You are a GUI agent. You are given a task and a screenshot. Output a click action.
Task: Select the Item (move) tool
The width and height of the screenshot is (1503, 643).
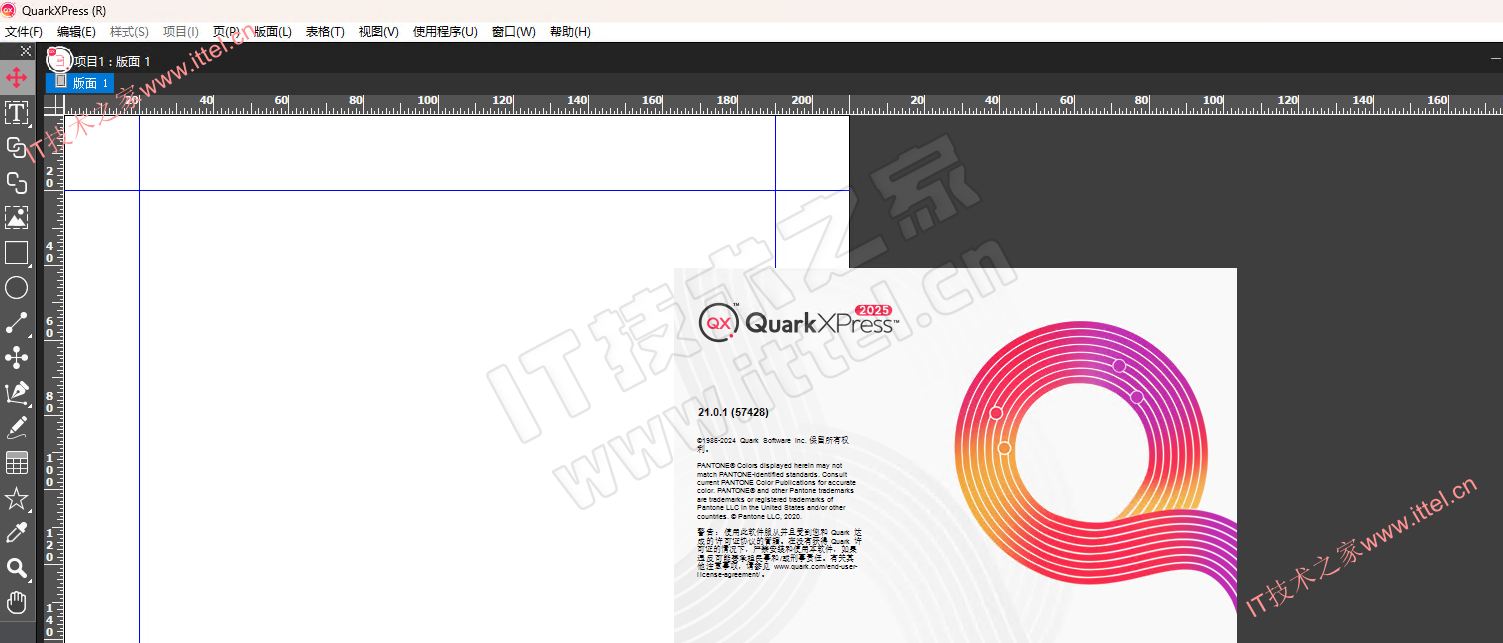coord(16,77)
